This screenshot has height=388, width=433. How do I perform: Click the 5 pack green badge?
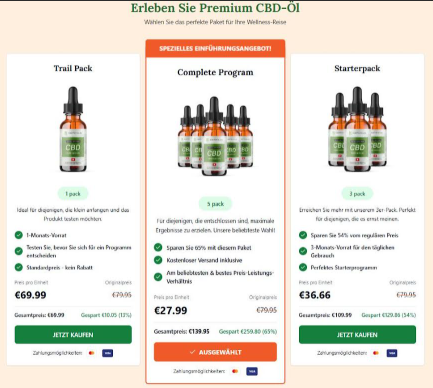(x=215, y=204)
